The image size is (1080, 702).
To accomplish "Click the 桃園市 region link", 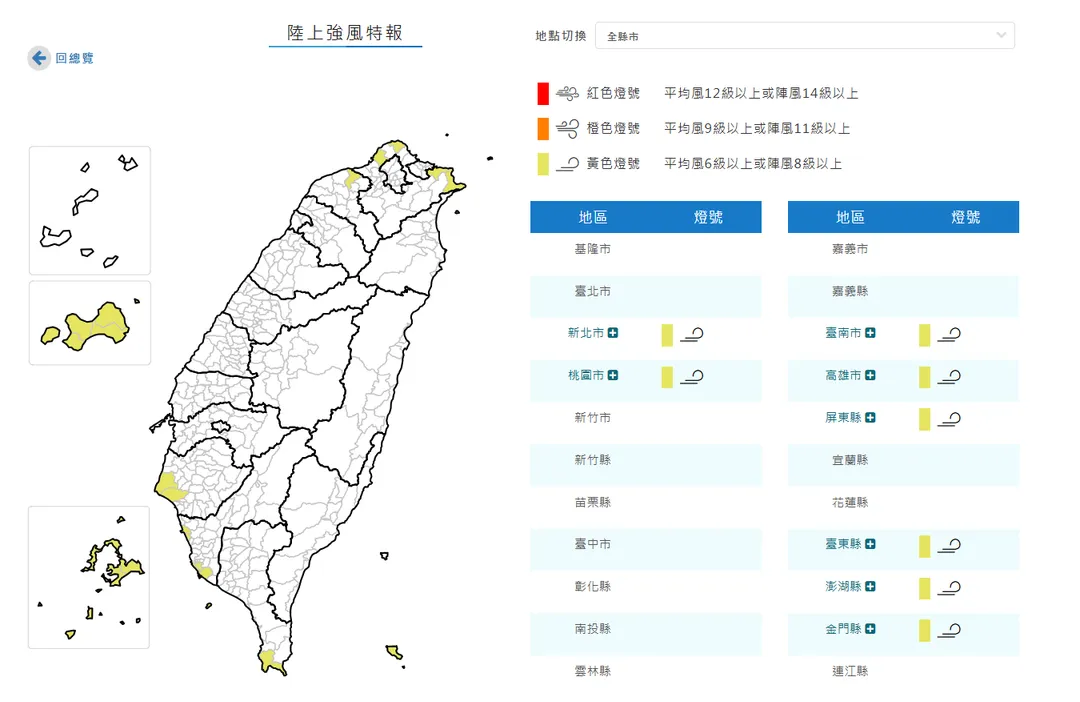I will click(585, 375).
